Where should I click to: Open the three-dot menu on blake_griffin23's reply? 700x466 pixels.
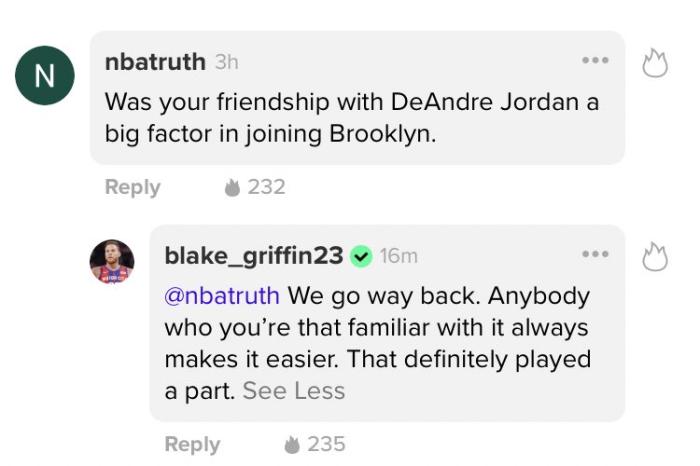click(595, 254)
